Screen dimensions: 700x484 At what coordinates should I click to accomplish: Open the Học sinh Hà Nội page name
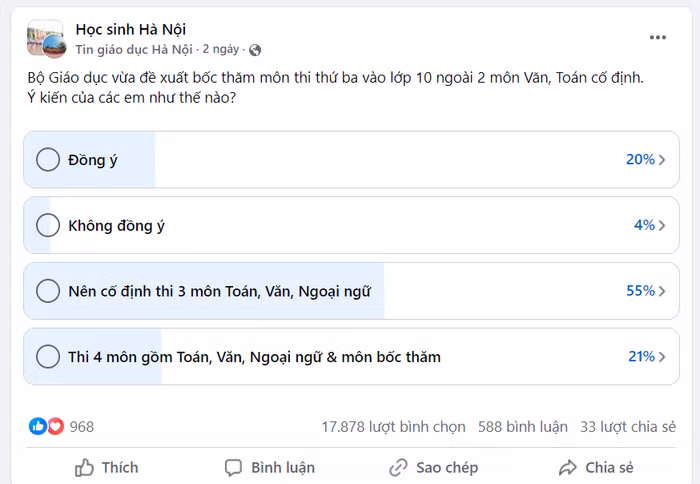130,29
